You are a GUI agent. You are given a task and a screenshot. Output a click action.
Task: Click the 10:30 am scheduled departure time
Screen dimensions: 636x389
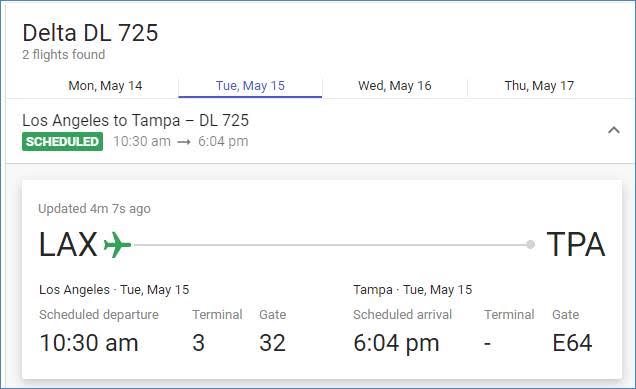click(x=89, y=343)
